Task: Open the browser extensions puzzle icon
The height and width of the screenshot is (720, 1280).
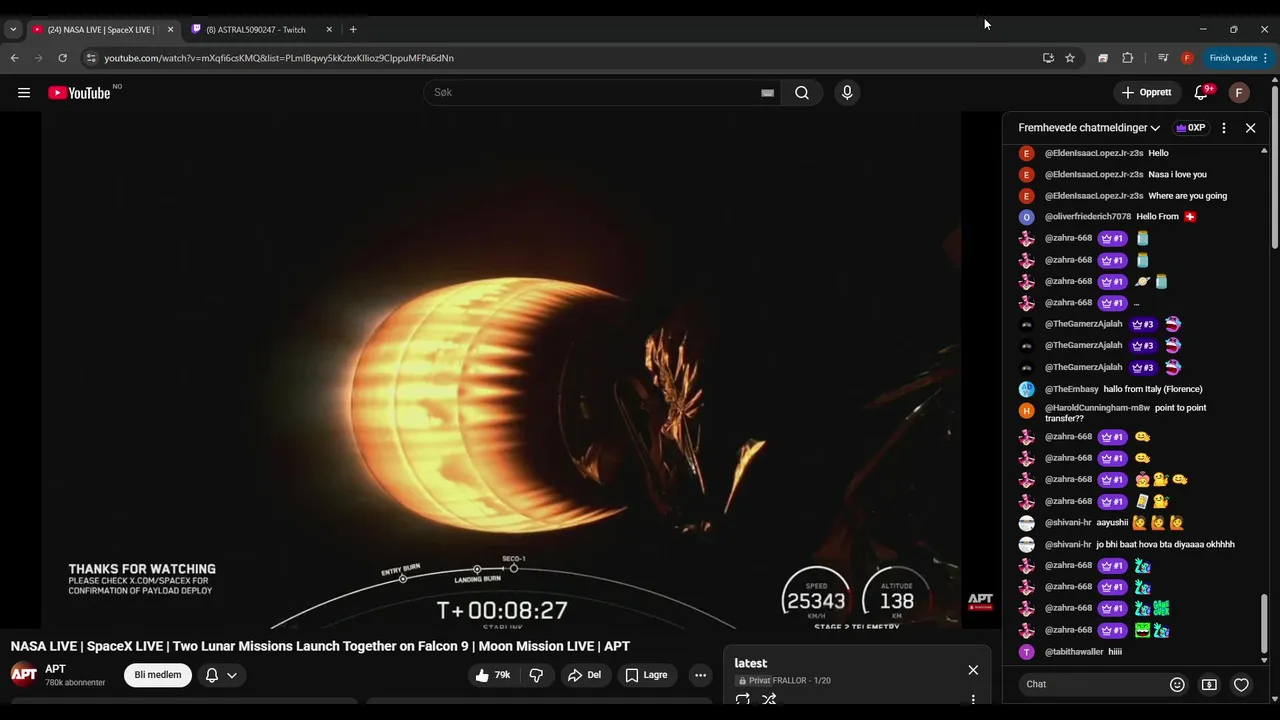Action: tap(1128, 58)
